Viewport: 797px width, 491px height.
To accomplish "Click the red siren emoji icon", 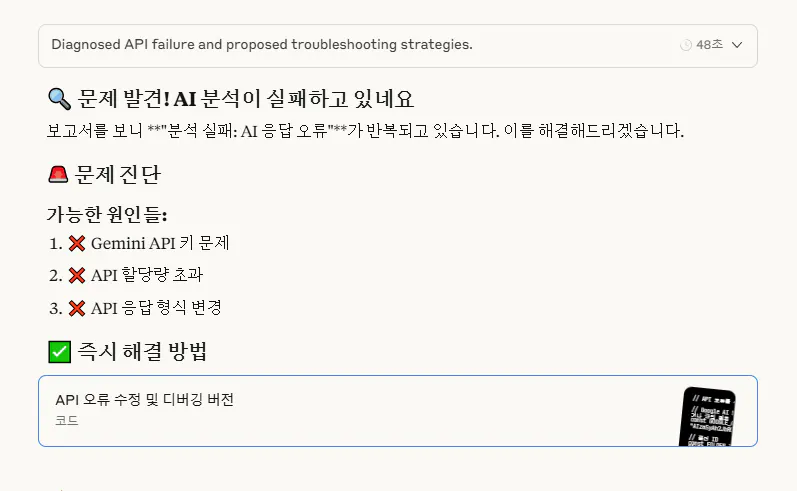I will point(58,175).
